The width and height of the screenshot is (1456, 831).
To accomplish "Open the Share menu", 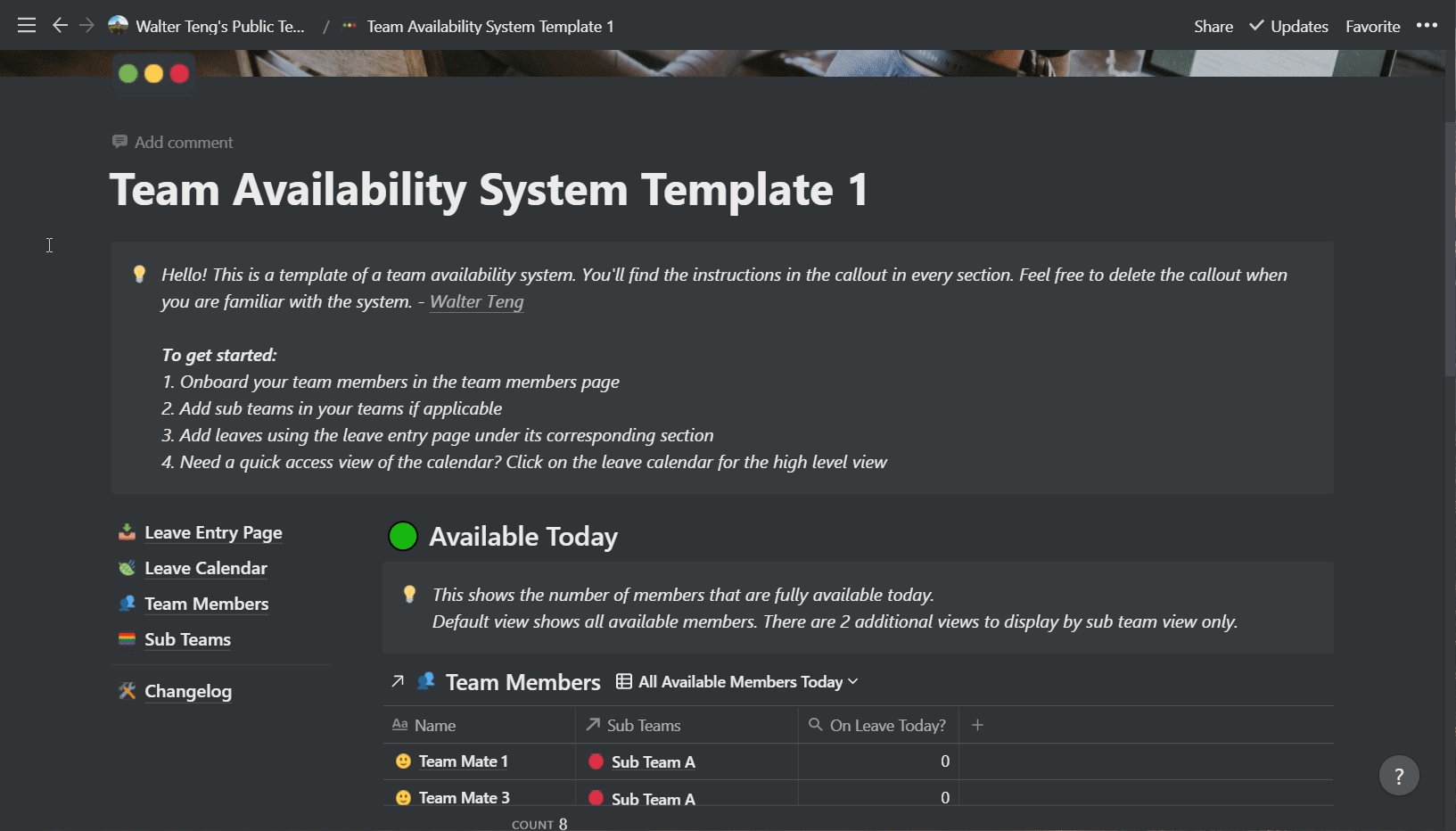I will click(1213, 27).
